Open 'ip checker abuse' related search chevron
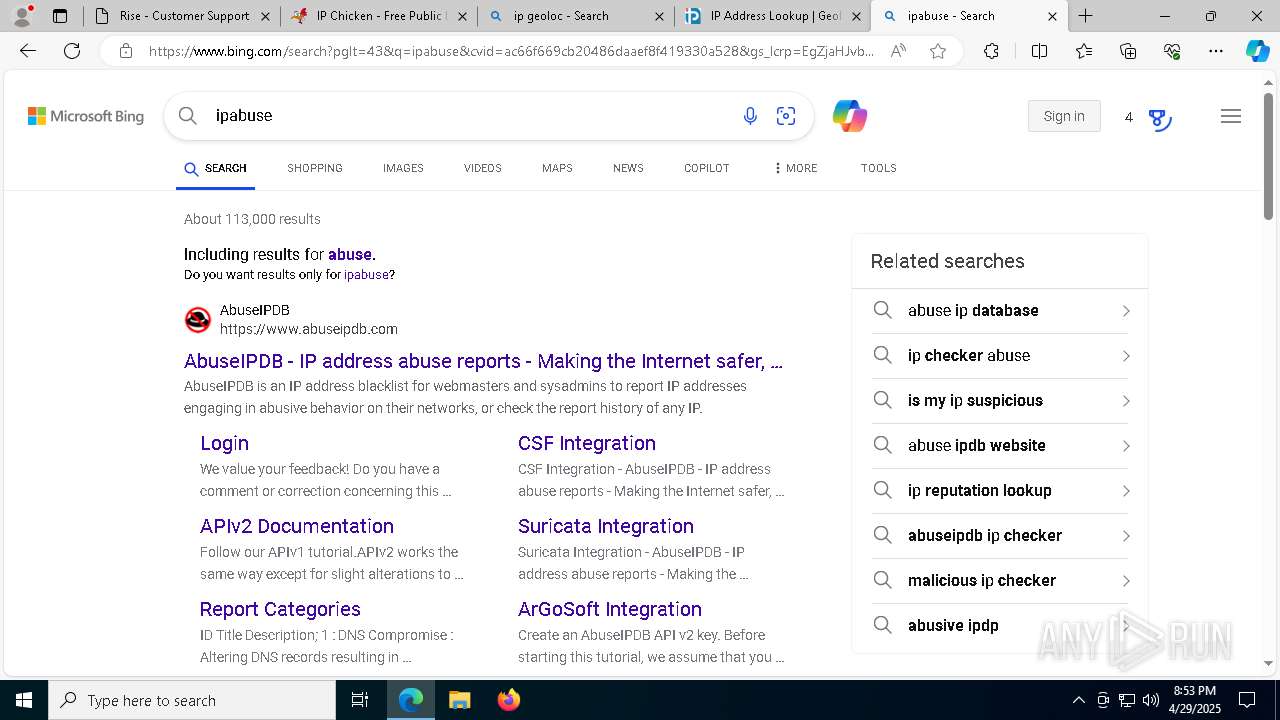Viewport: 1280px width, 720px height. (x=1126, y=356)
